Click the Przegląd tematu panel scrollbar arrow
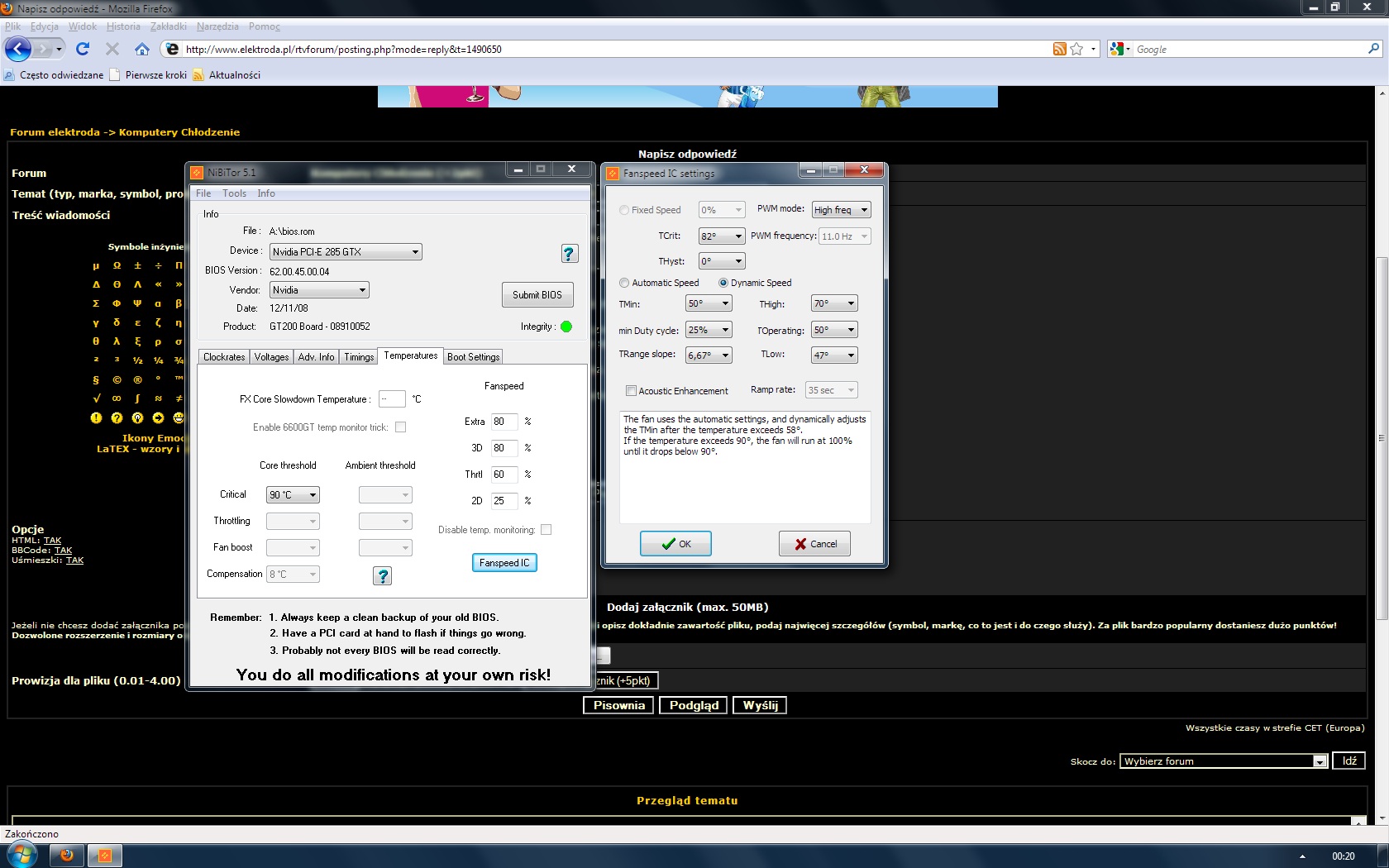The height and width of the screenshot is (868, 1389). coord(1358,821)
